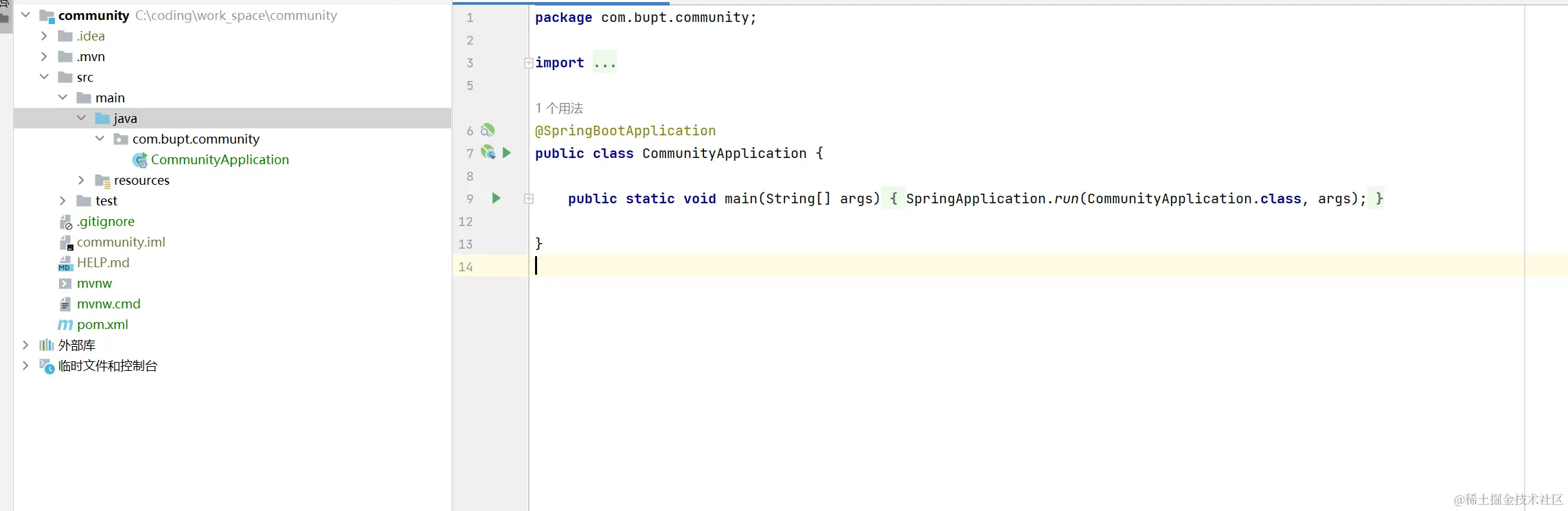Collapse the java source folder

81,117
